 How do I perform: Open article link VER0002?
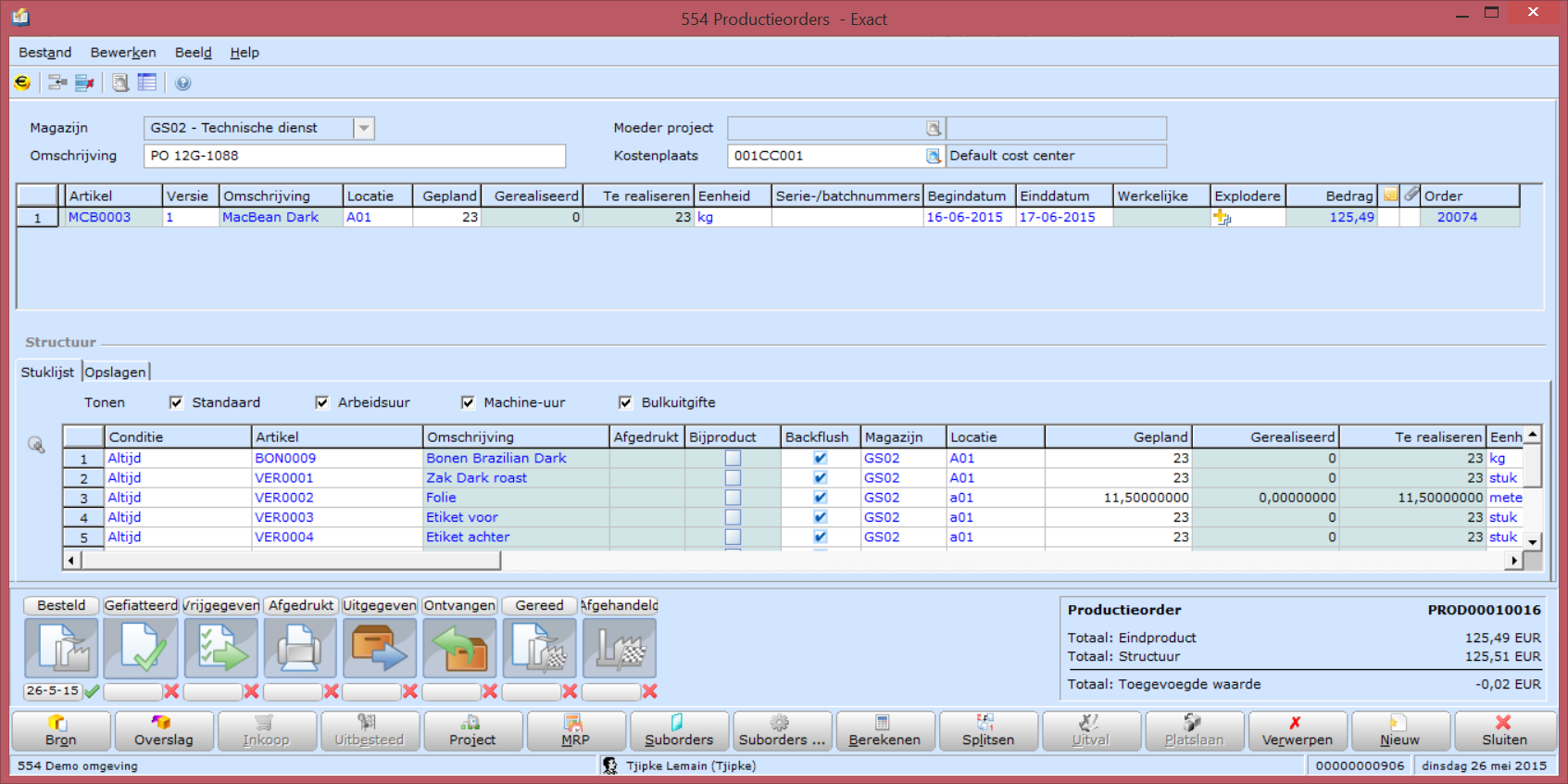[284, 498]
